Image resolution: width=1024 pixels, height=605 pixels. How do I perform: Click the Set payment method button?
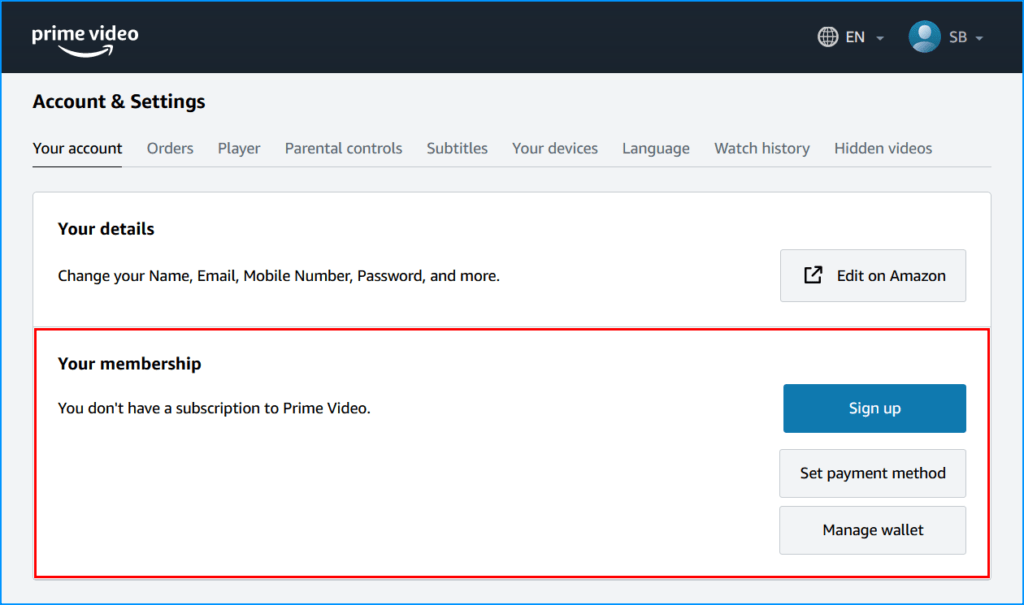[x=872, y=473]
